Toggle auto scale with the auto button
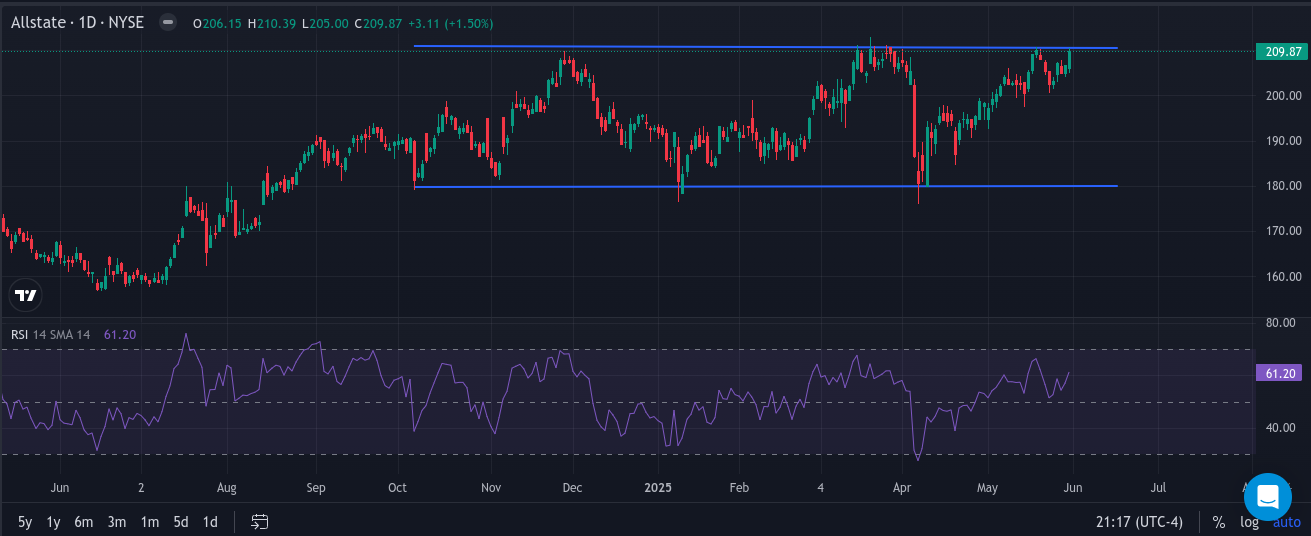Viewport: 1311px width, 536px height. pos(1286,521)
